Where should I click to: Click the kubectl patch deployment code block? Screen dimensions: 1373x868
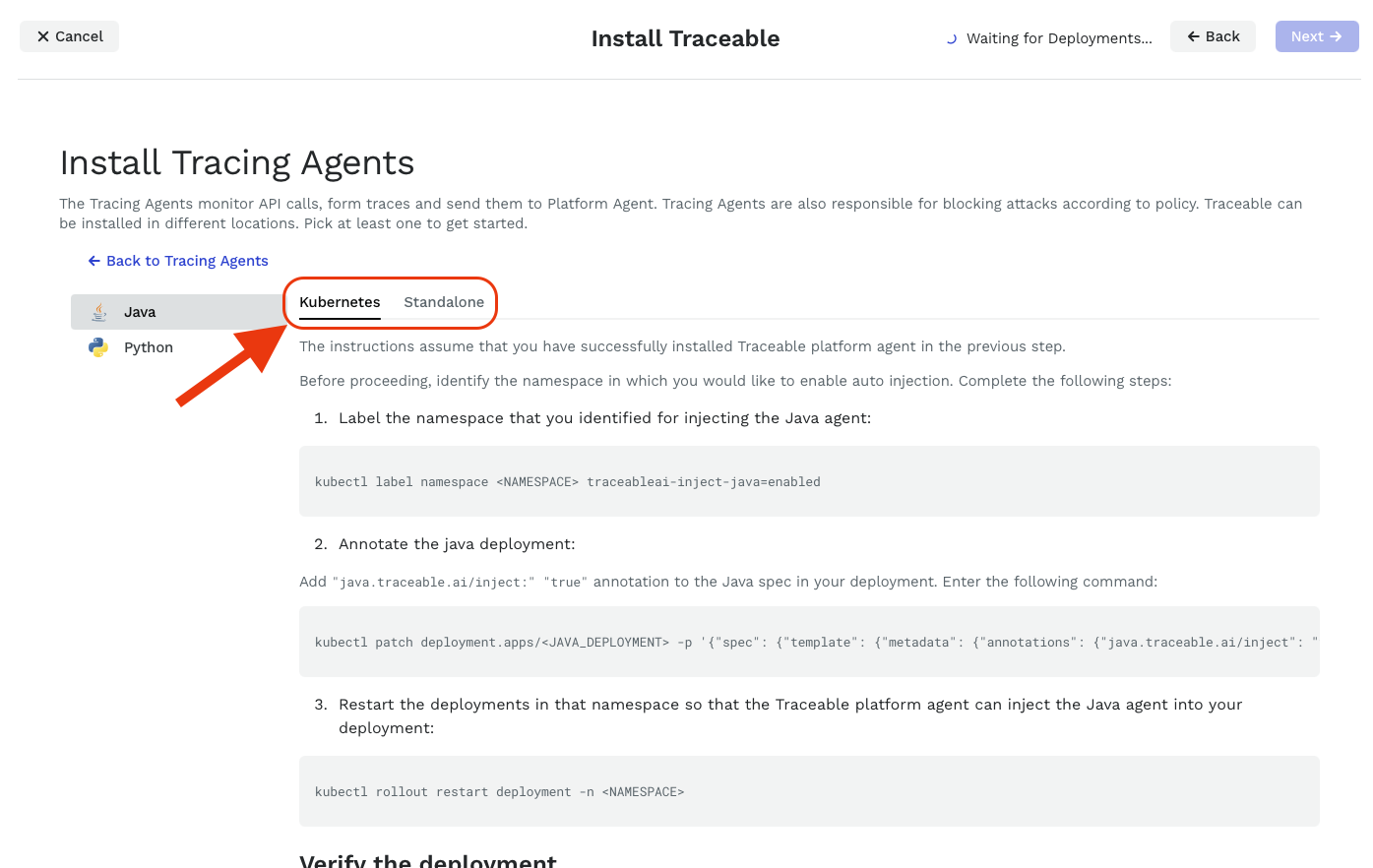pyautogui.click(x=809, y=642)
